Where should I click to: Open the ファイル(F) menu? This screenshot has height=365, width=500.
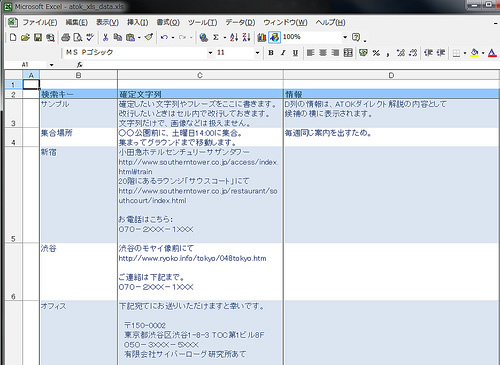40,22
